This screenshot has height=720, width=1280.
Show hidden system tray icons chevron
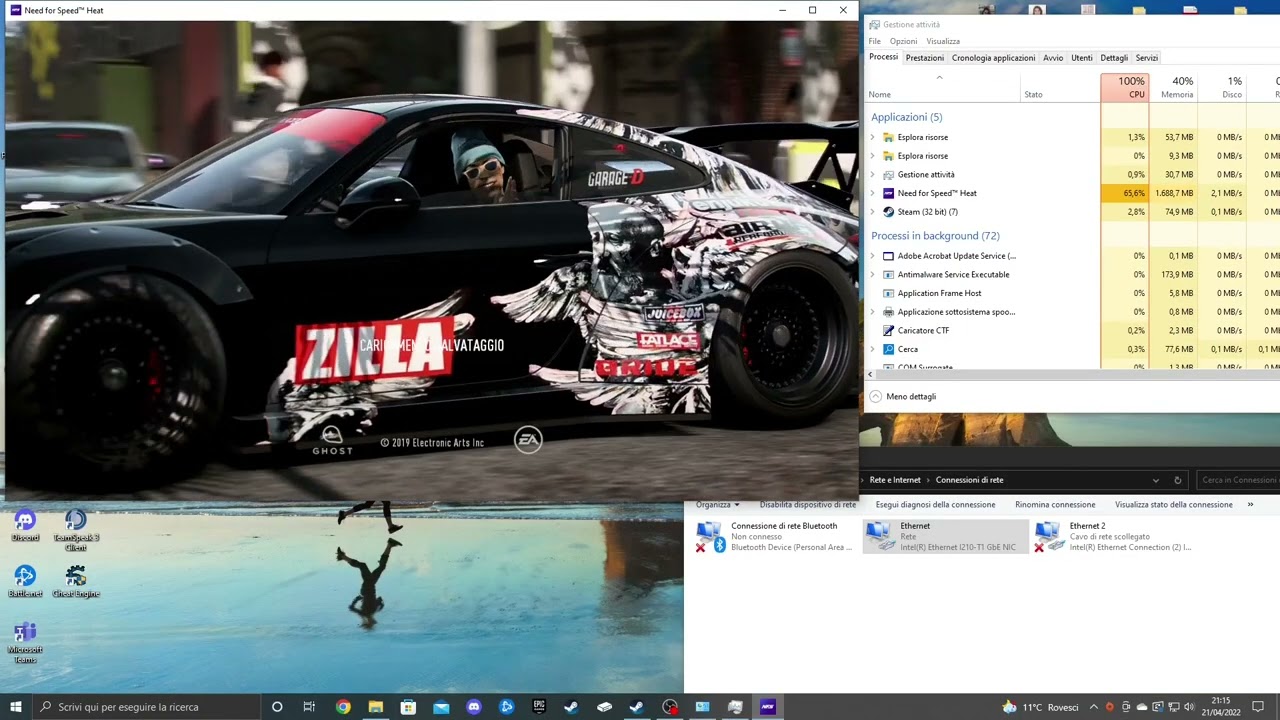coord(1094,707)
